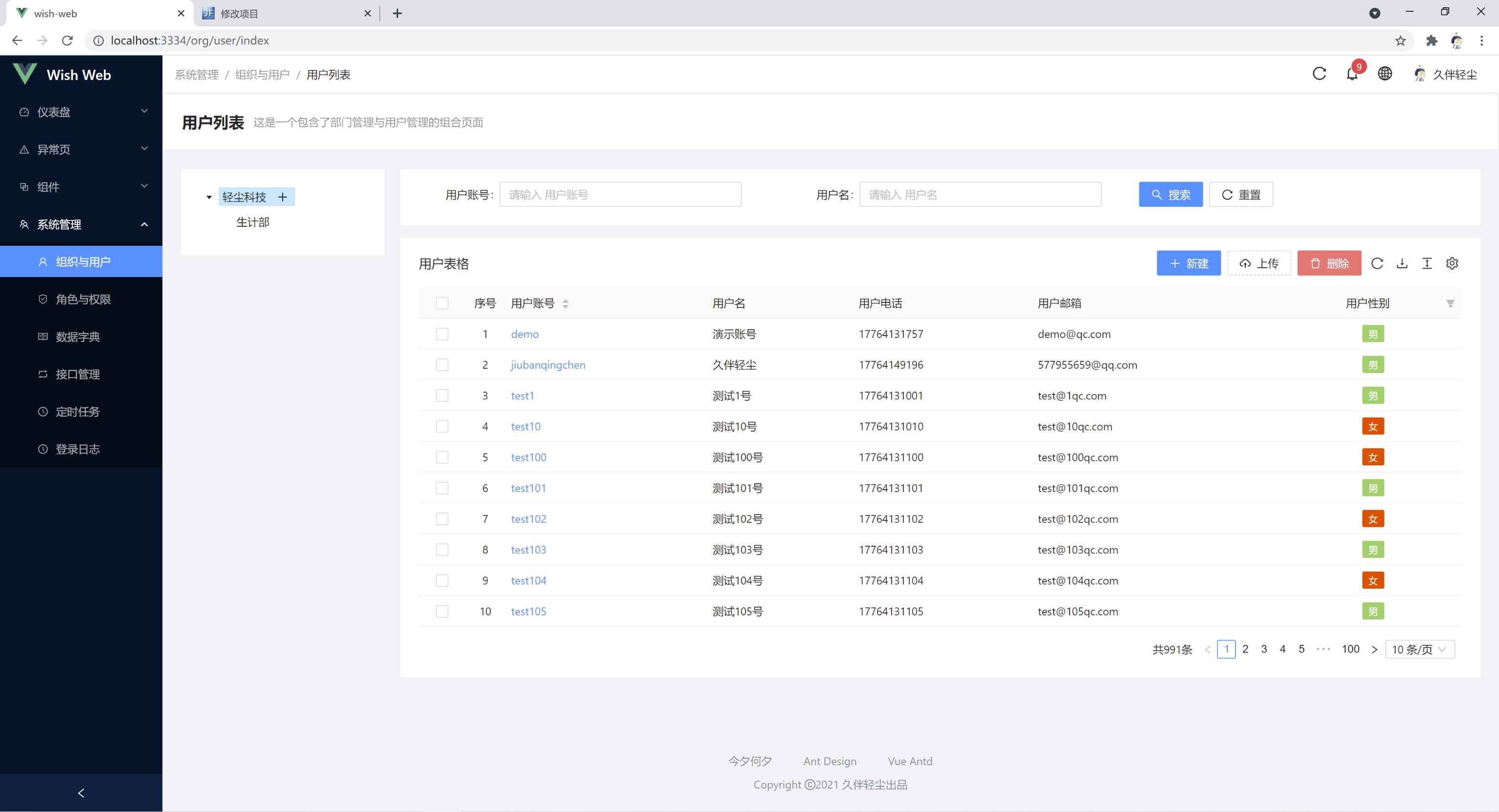1499x812 pixels.
Task: Toggle the select-all checkbox in table header
Action: coord(442,303)
